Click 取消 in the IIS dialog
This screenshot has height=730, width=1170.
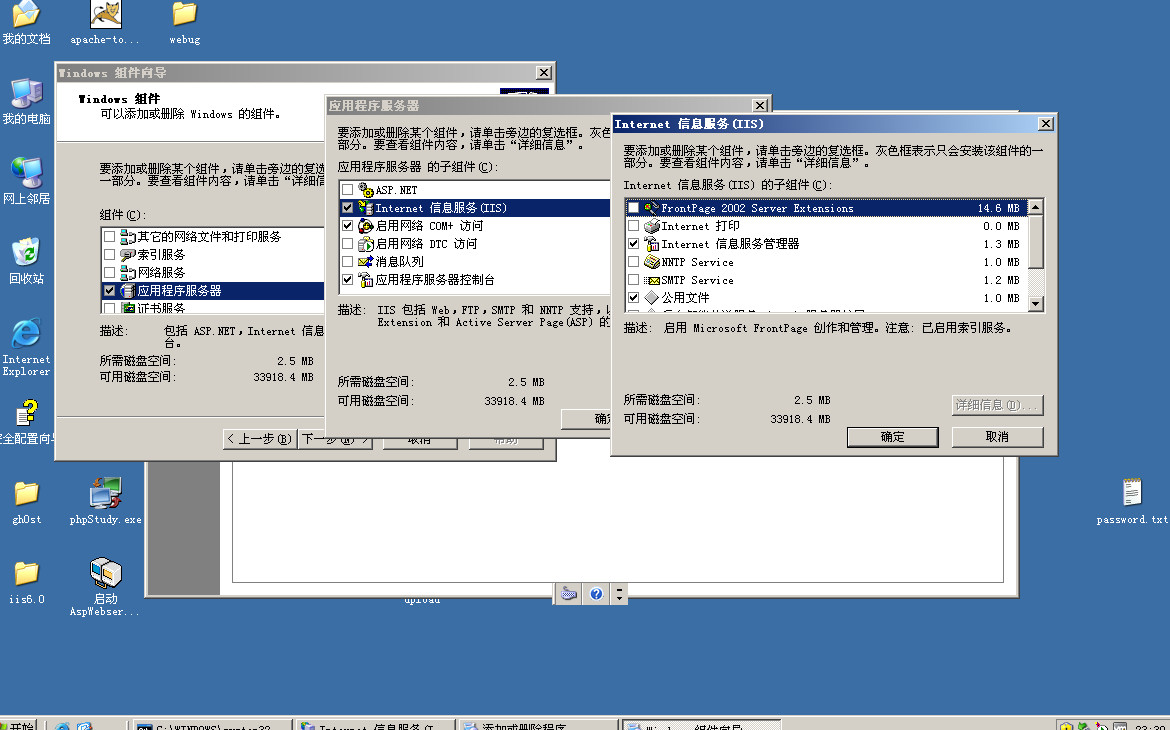click(997, 437)
